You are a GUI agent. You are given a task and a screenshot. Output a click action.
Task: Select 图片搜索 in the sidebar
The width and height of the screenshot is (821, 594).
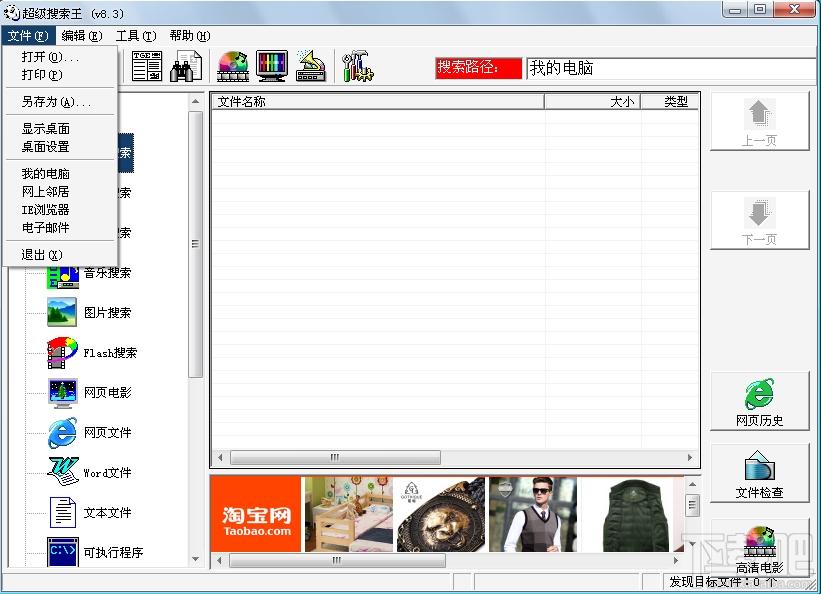107,313
